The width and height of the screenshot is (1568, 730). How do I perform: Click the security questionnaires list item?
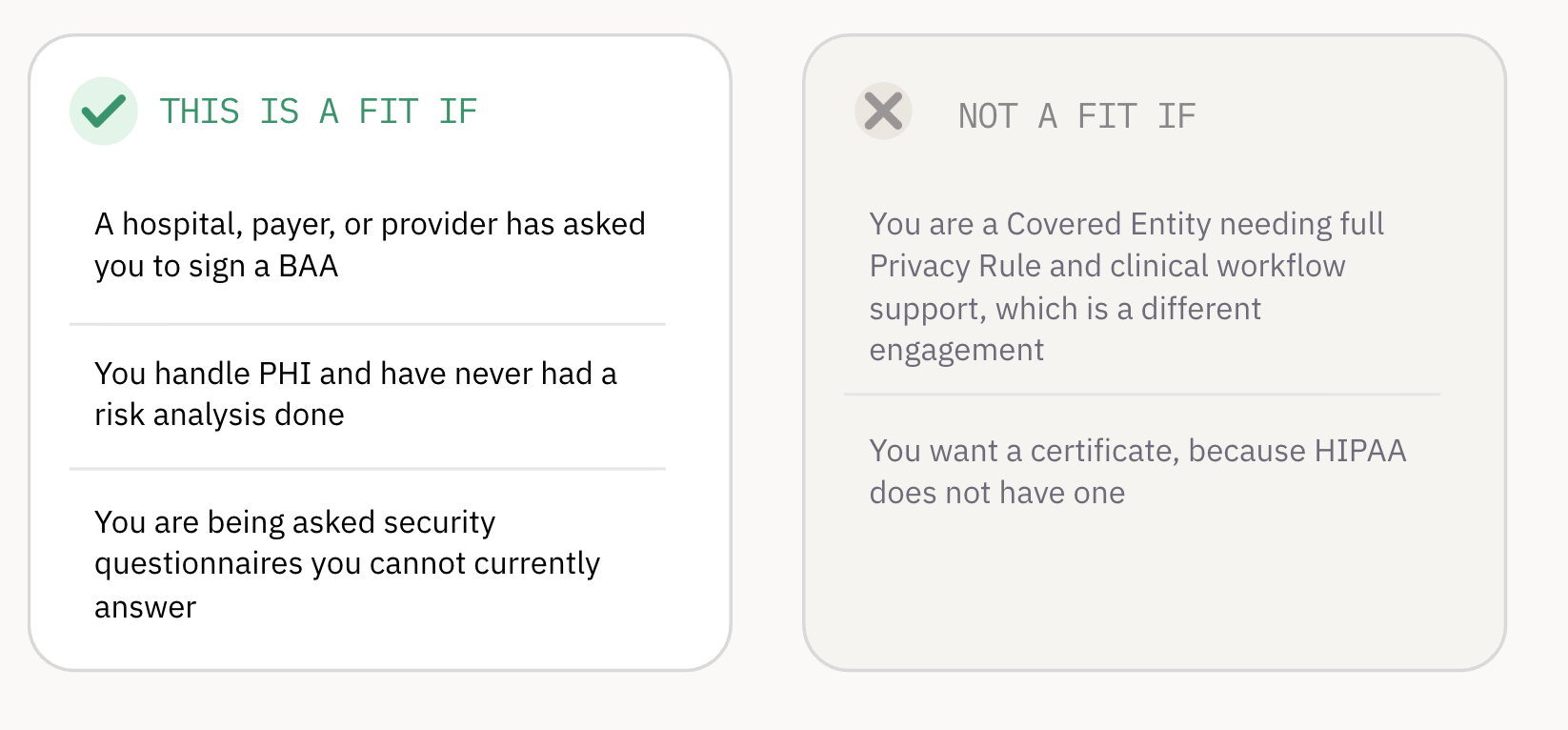click(347, 564)
